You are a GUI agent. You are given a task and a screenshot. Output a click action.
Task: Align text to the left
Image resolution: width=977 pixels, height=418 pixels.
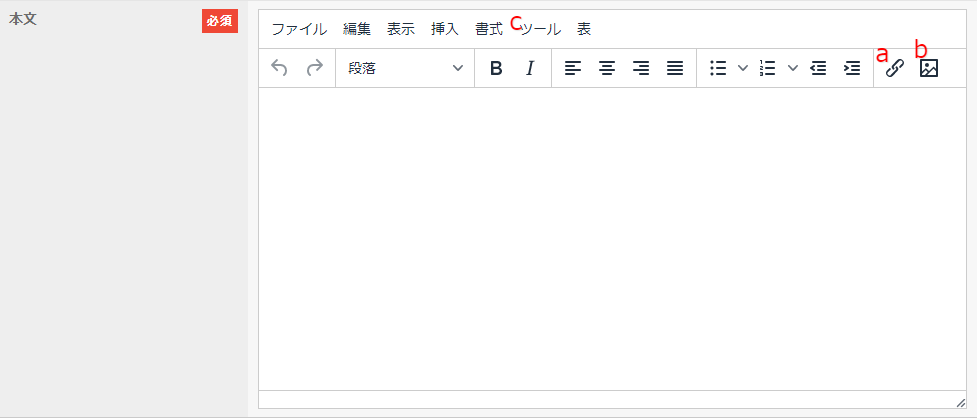pyautogui.click(x=572, y=68)
